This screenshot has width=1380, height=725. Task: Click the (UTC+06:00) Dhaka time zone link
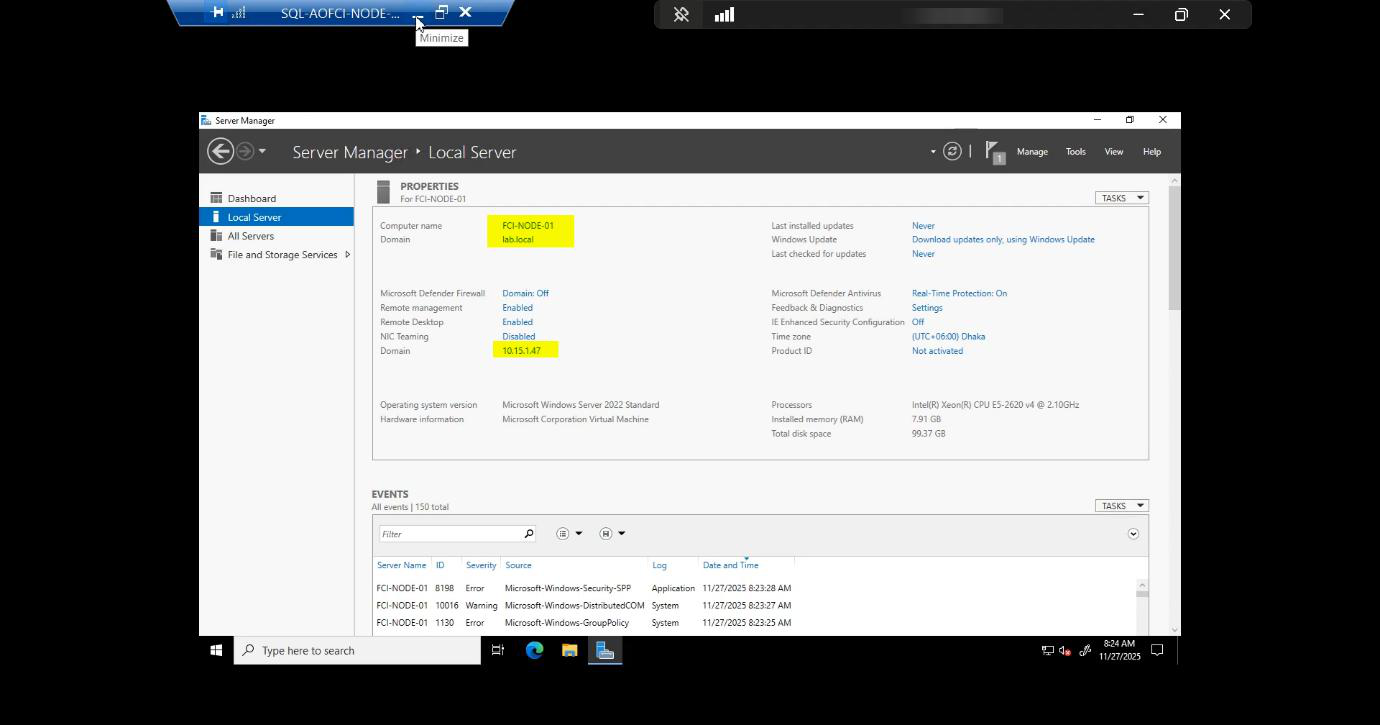(x=948, y=336)
